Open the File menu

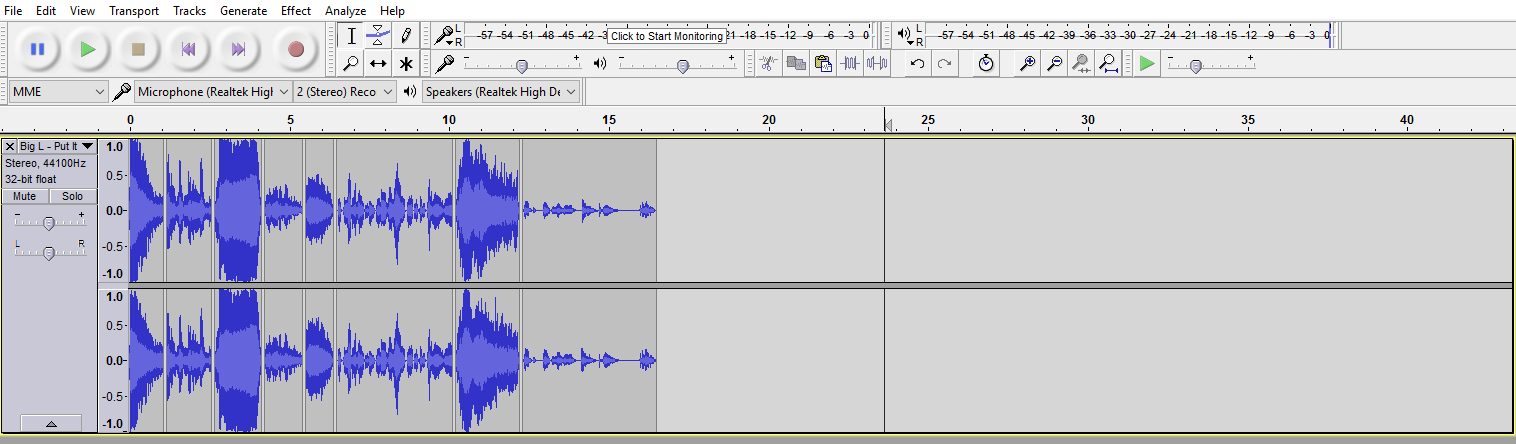click(x=13, y=11)
